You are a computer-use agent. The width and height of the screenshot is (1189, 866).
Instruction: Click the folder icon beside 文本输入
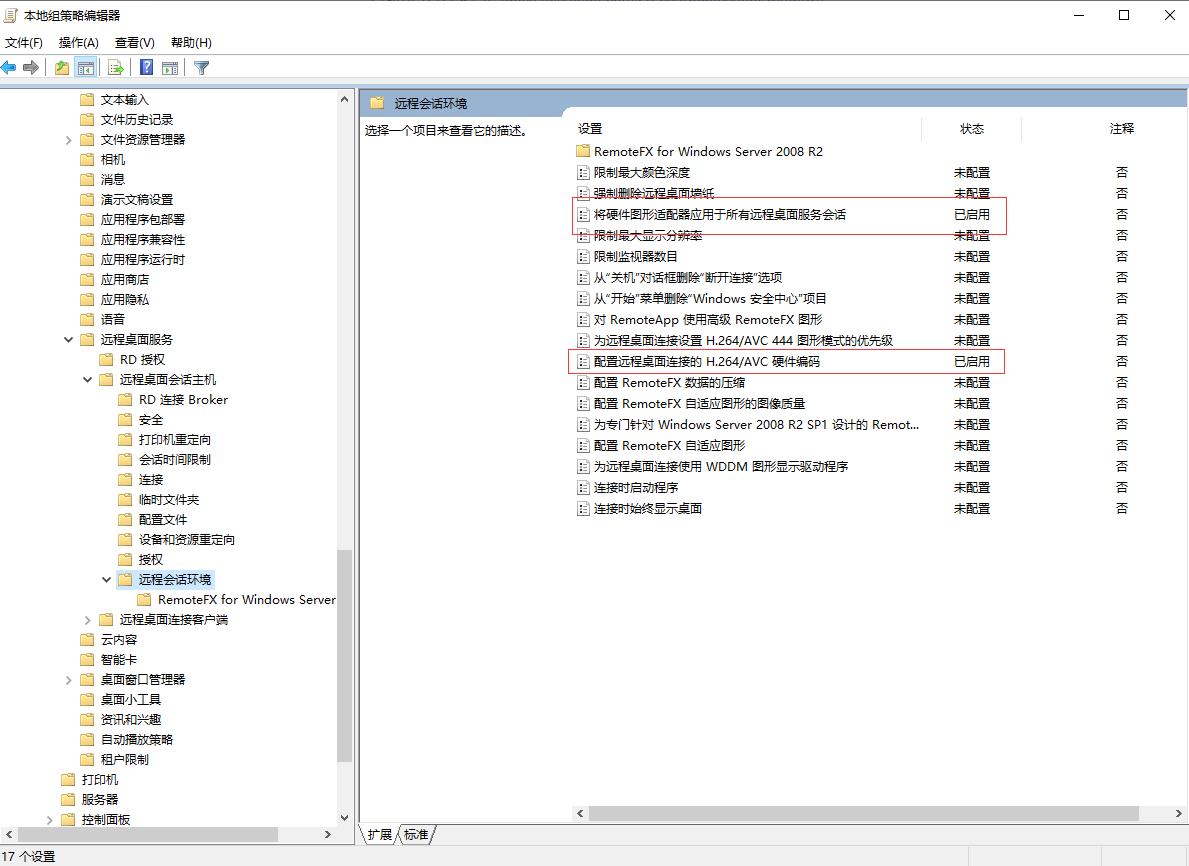(x=87, y=99)
